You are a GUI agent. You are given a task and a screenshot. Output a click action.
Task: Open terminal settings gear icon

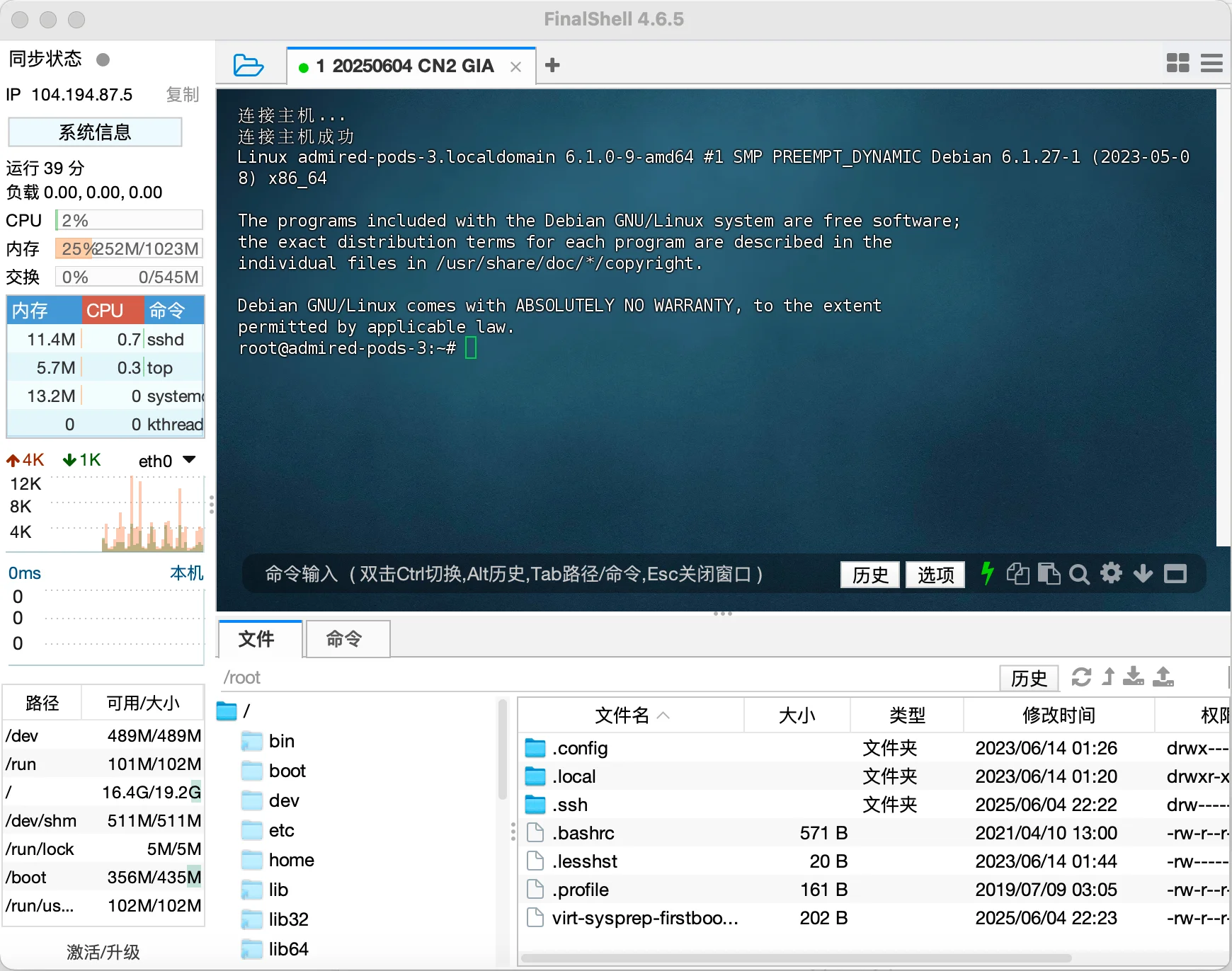(1111, 573)
